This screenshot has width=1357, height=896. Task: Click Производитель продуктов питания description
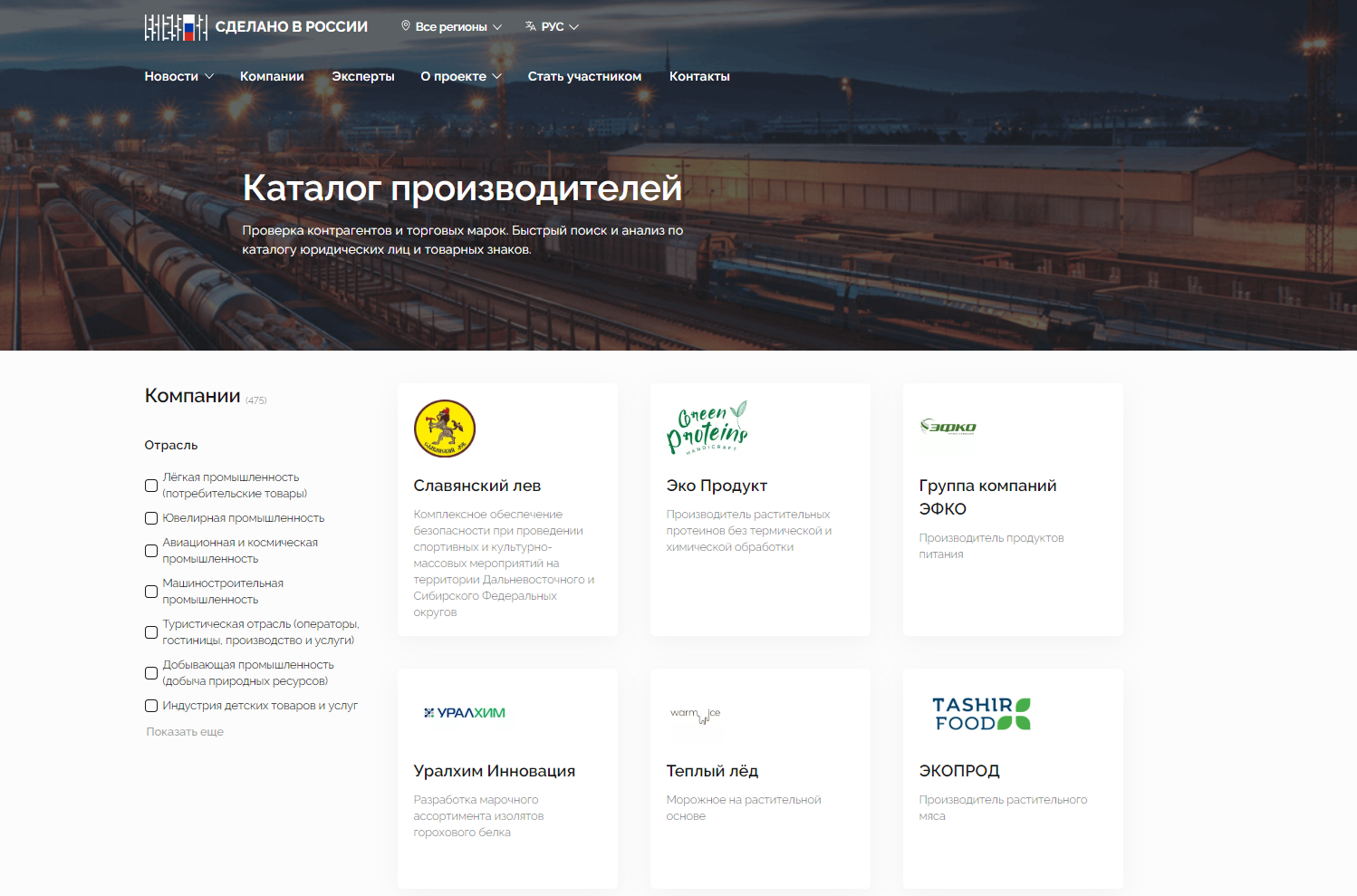[x=992, y=546]
